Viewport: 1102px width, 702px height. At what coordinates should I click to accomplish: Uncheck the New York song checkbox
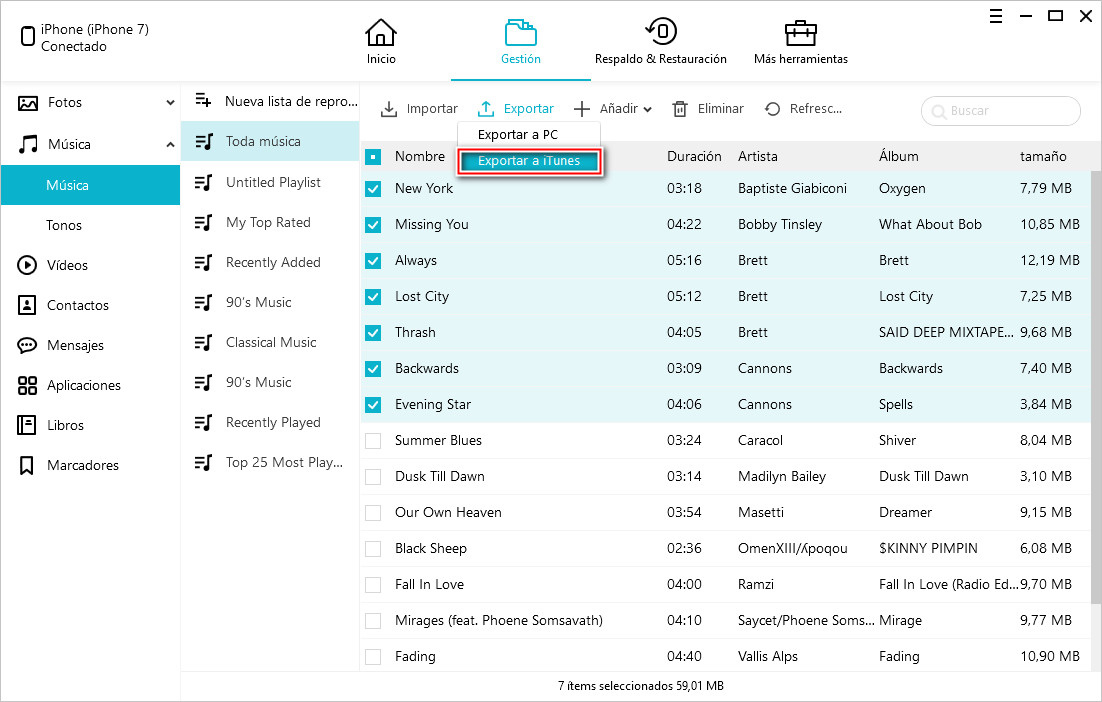click(x=373, y=189)
